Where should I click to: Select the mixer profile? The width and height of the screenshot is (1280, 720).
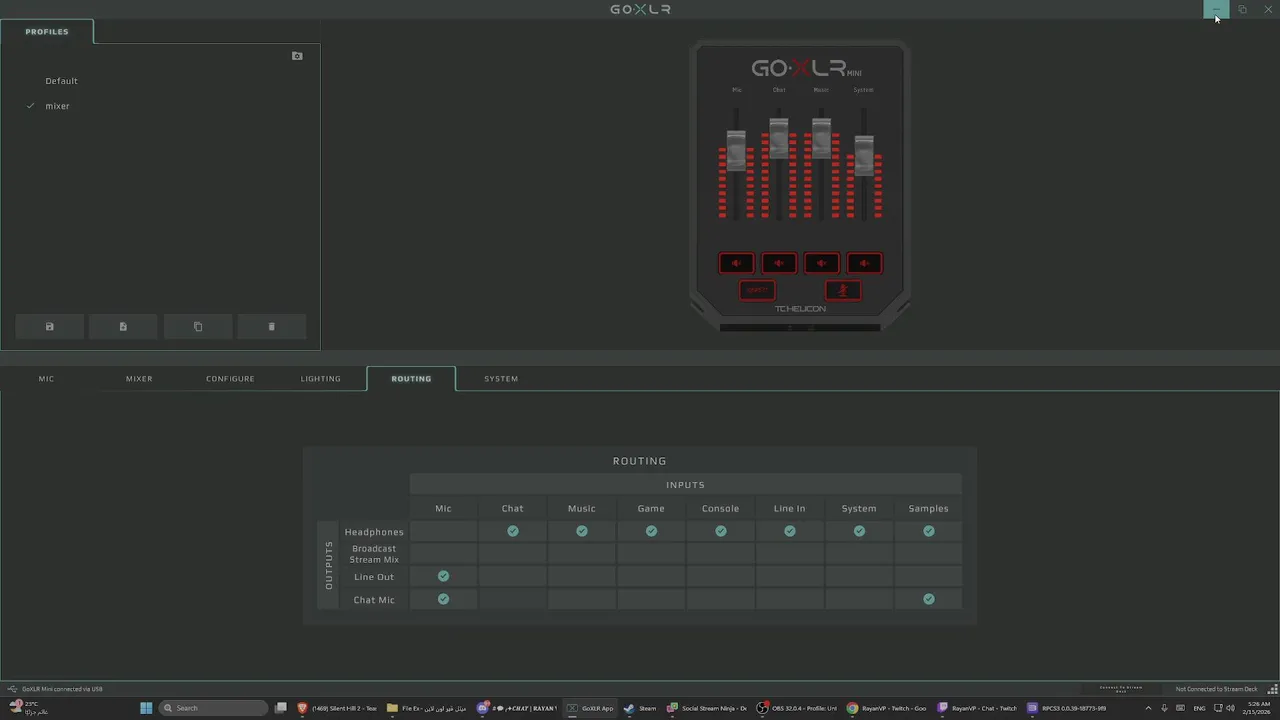coord(57,106)
